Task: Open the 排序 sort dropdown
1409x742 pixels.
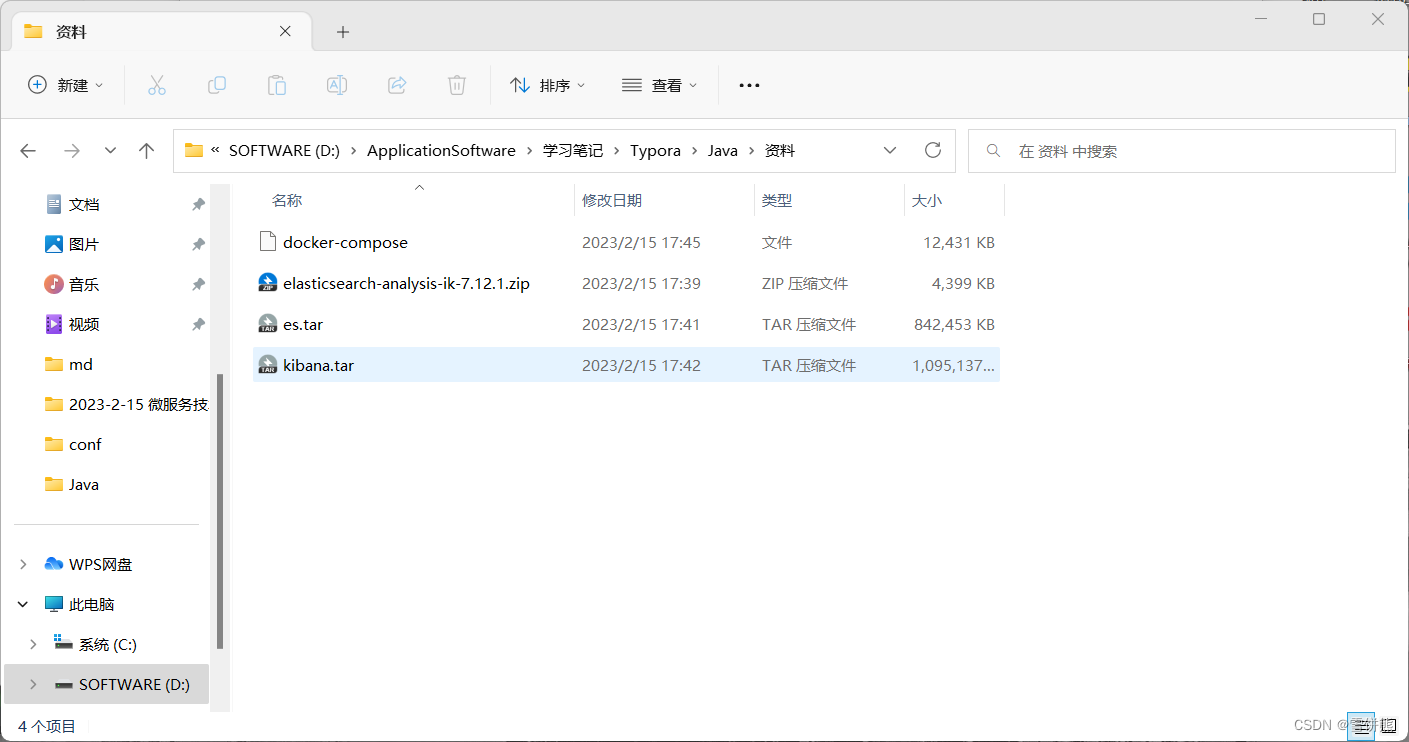Action: pyautogui.click(x=547, y=85)
